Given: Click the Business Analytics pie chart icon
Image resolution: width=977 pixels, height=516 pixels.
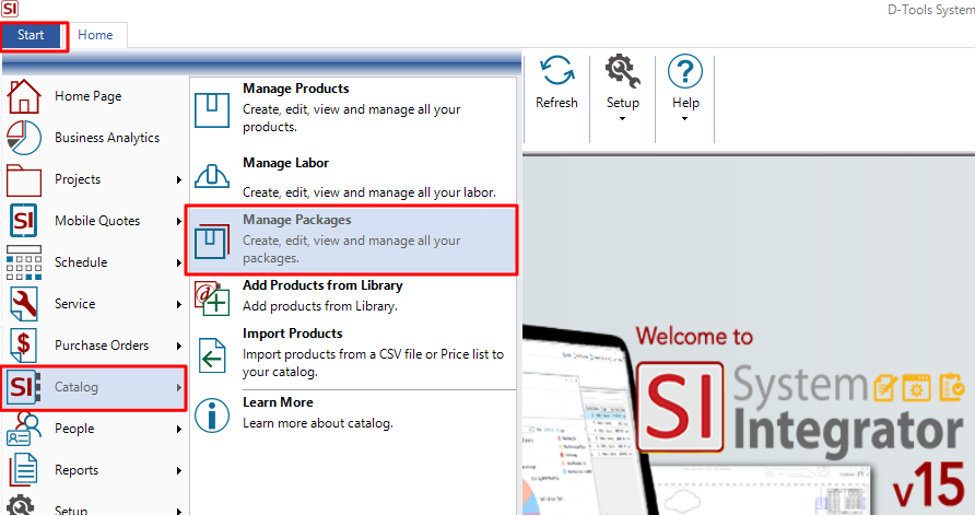Looking at the screenshot, I should coord(24,138).
